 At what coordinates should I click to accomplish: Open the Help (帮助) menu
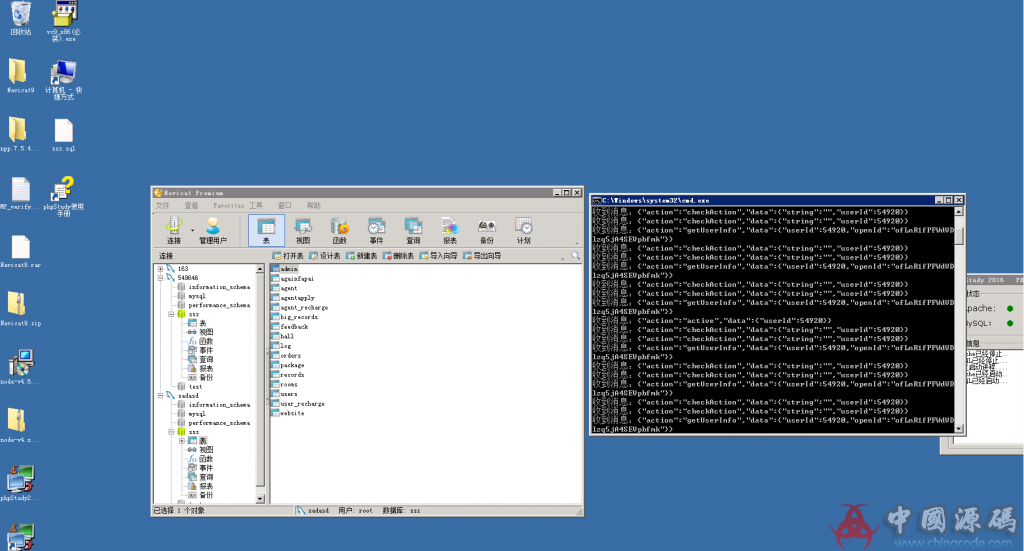point(314,206)
